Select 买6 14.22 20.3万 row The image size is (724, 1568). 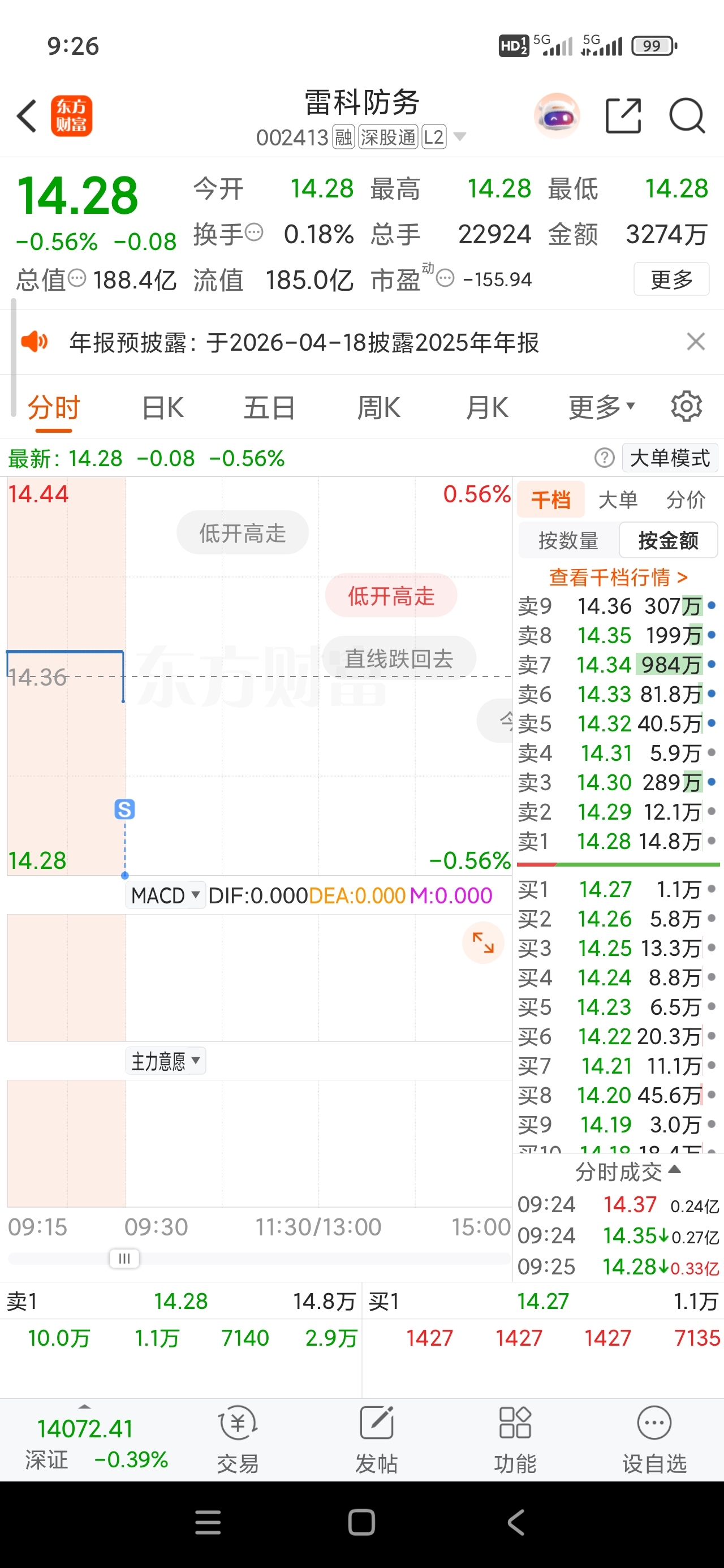point(618,1036)
